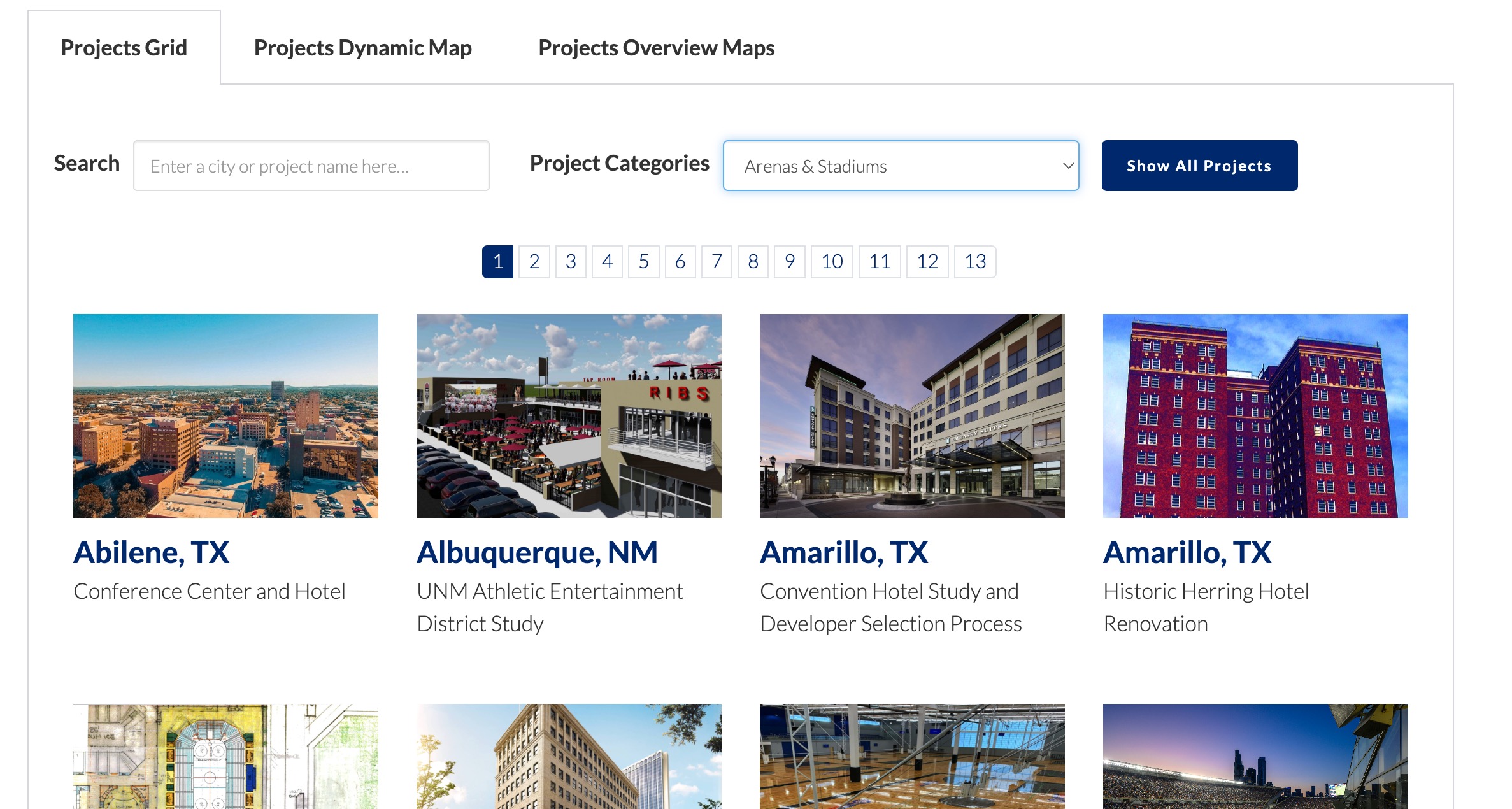Open the Abilene, TX project link
The image size is (1512, 809).
[152, 552]
